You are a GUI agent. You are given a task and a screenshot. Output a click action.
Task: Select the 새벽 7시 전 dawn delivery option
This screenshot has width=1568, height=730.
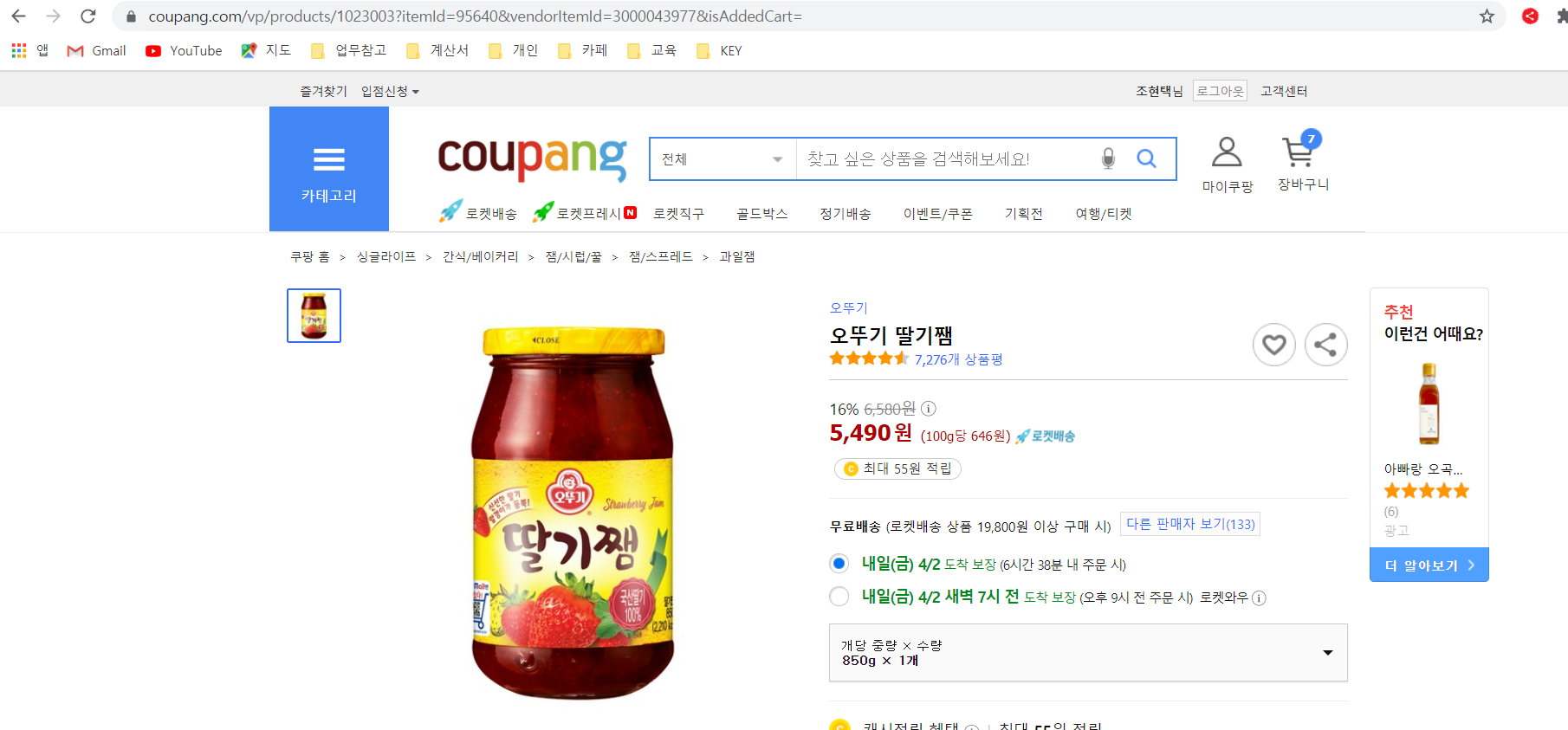839,597
